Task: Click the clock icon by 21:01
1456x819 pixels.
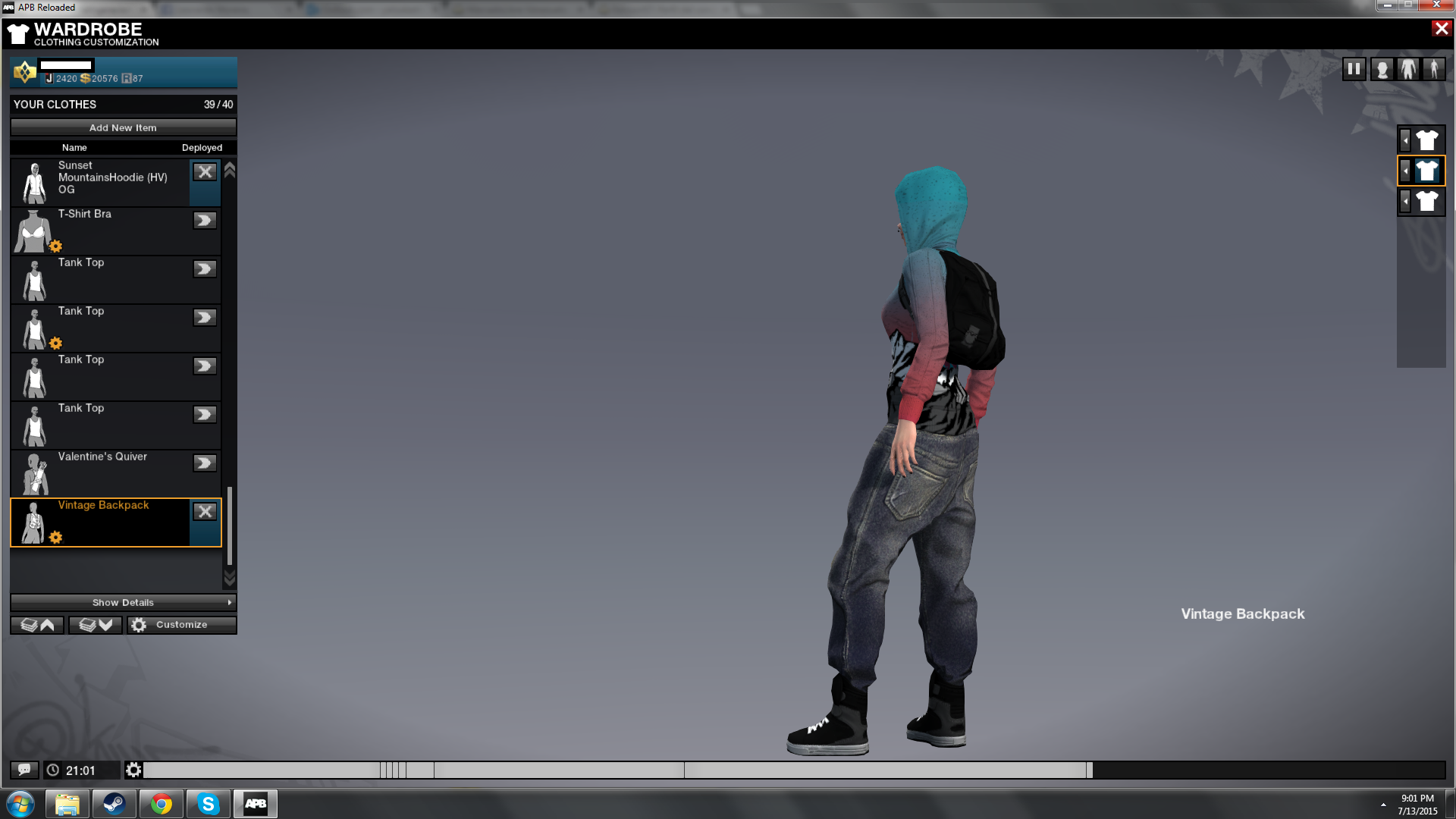Action: click(x=53, y=770)
